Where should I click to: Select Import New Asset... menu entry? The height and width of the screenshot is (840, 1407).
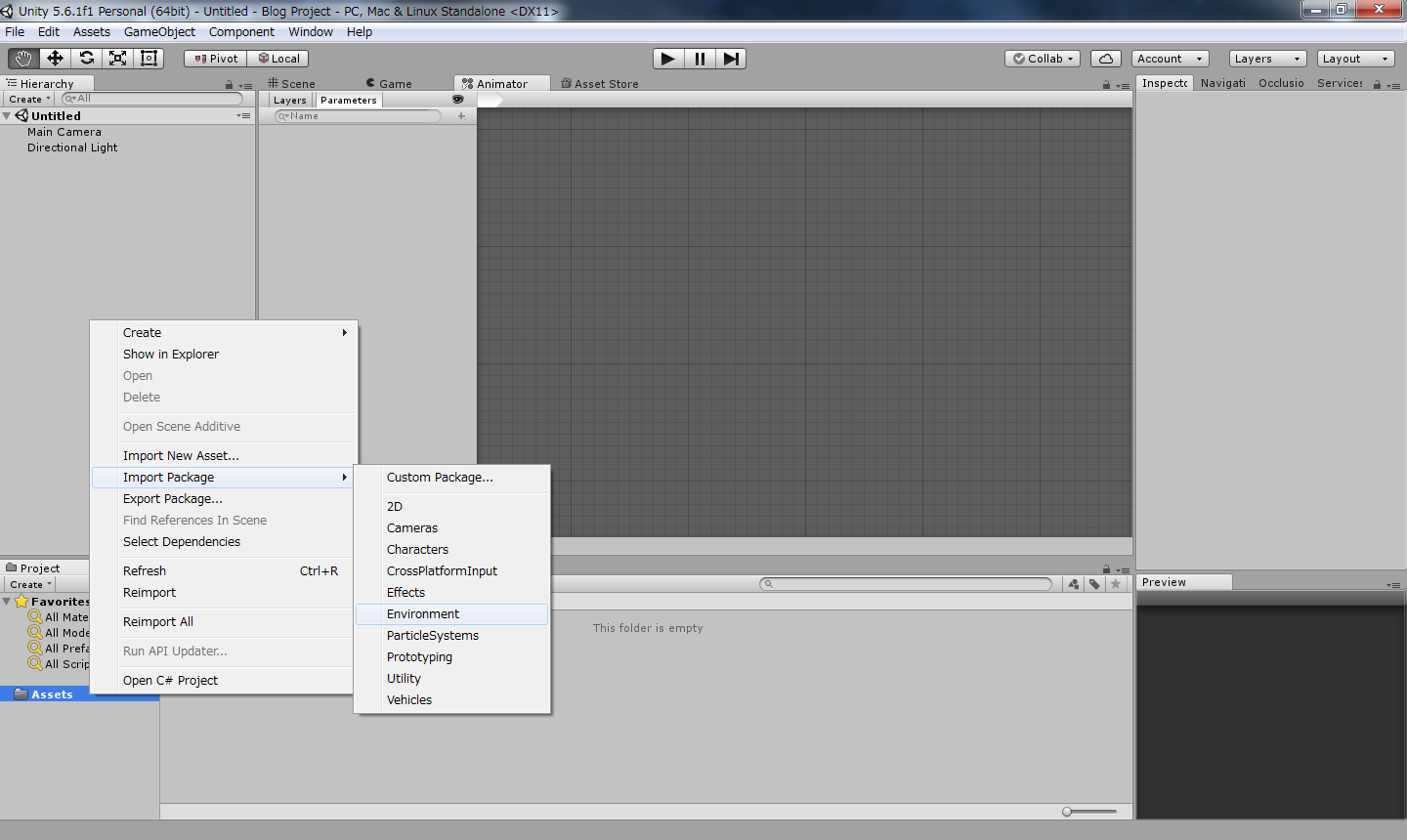point(225,456)
